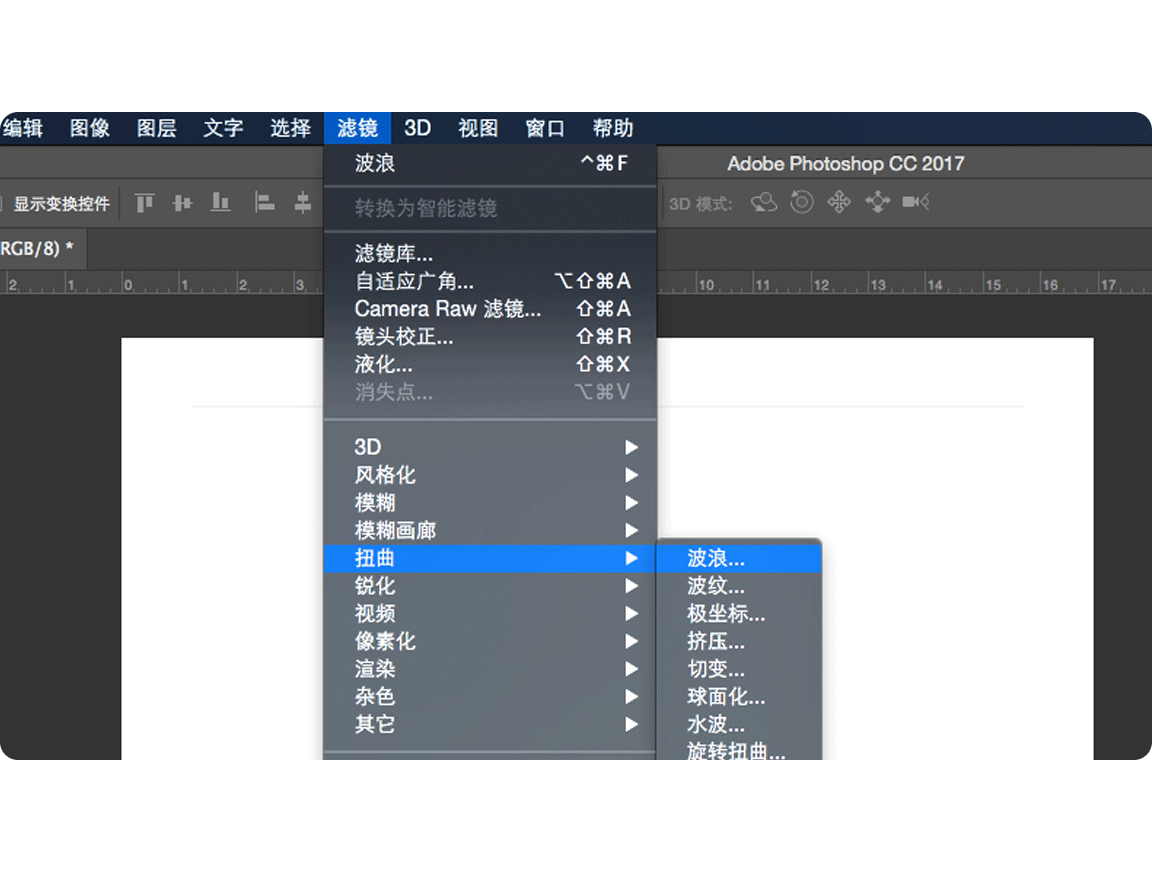Expand the 模糊画廊 submenu

click(x=490, y=530)
